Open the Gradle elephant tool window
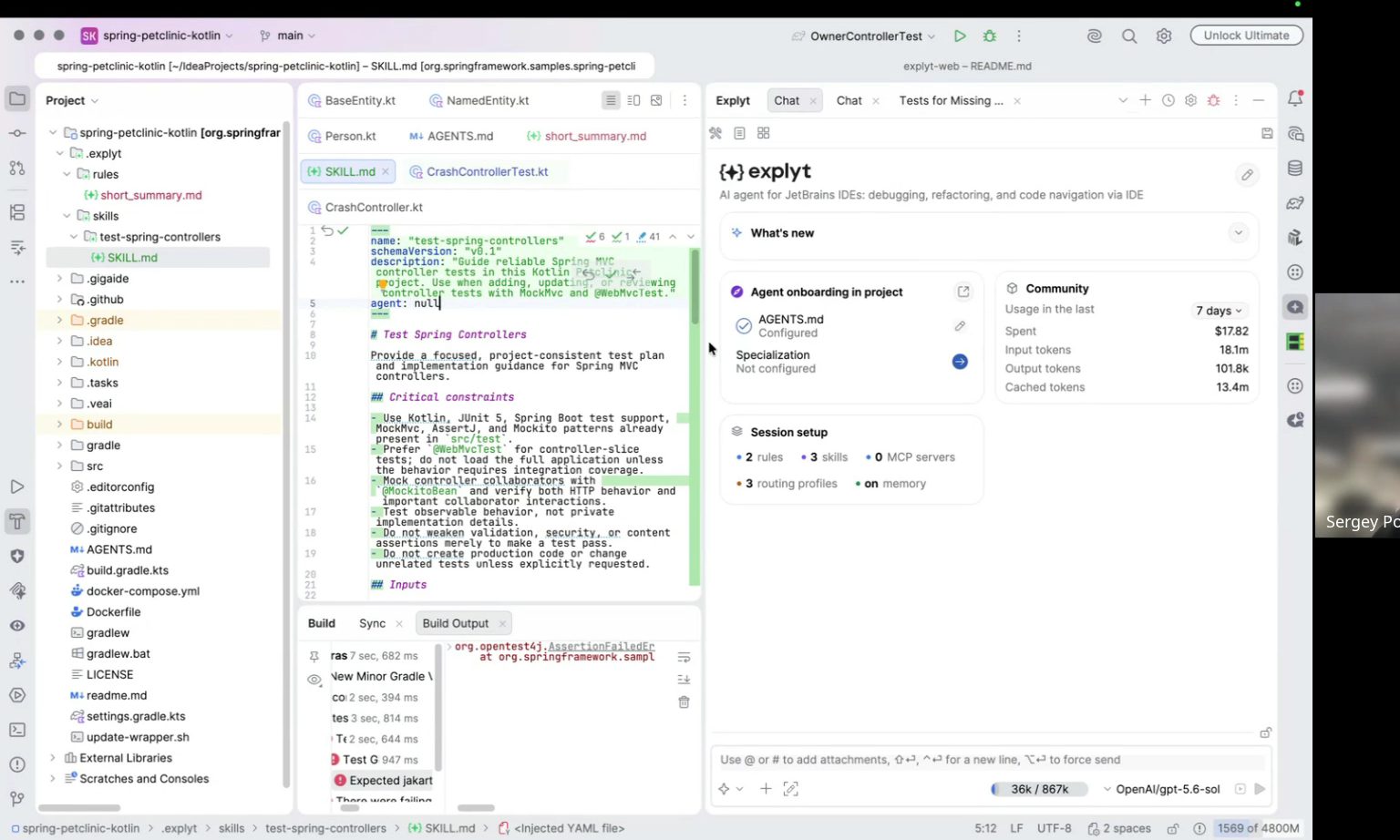The image size is (1400, 840). [x=1295, y=203]
